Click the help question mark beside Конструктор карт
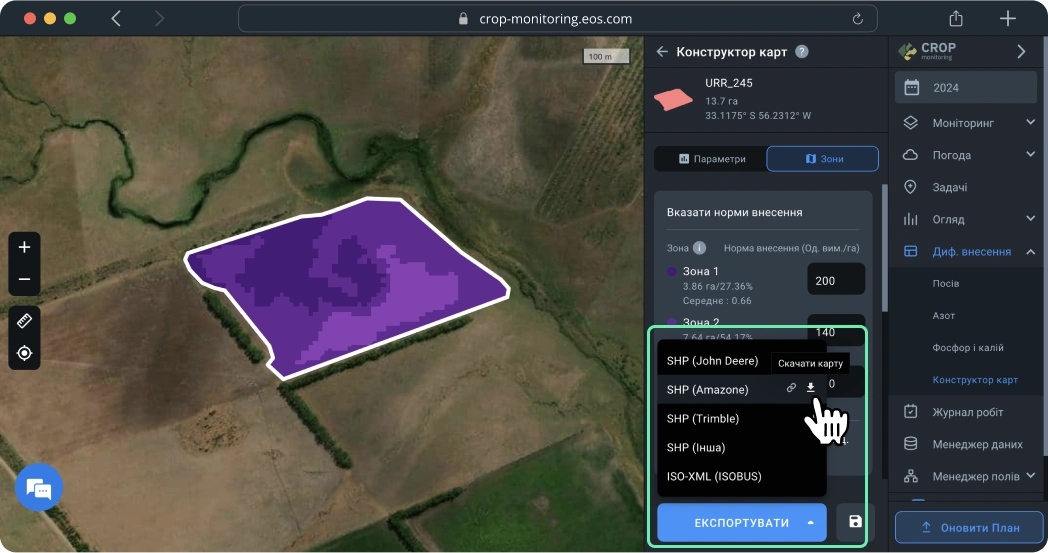Image resolution: width=1048 pixels, height=553 pixels. [802, 52]
